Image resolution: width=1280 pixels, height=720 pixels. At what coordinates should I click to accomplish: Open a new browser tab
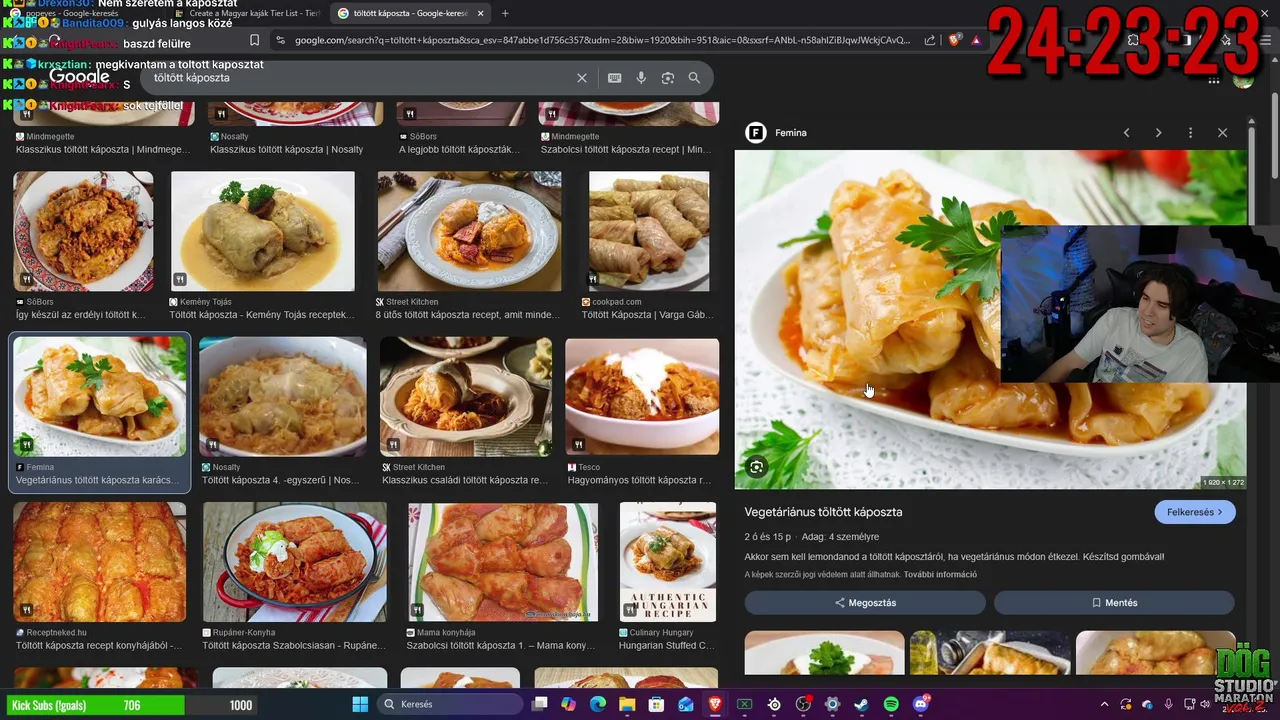tap(505, 13)
